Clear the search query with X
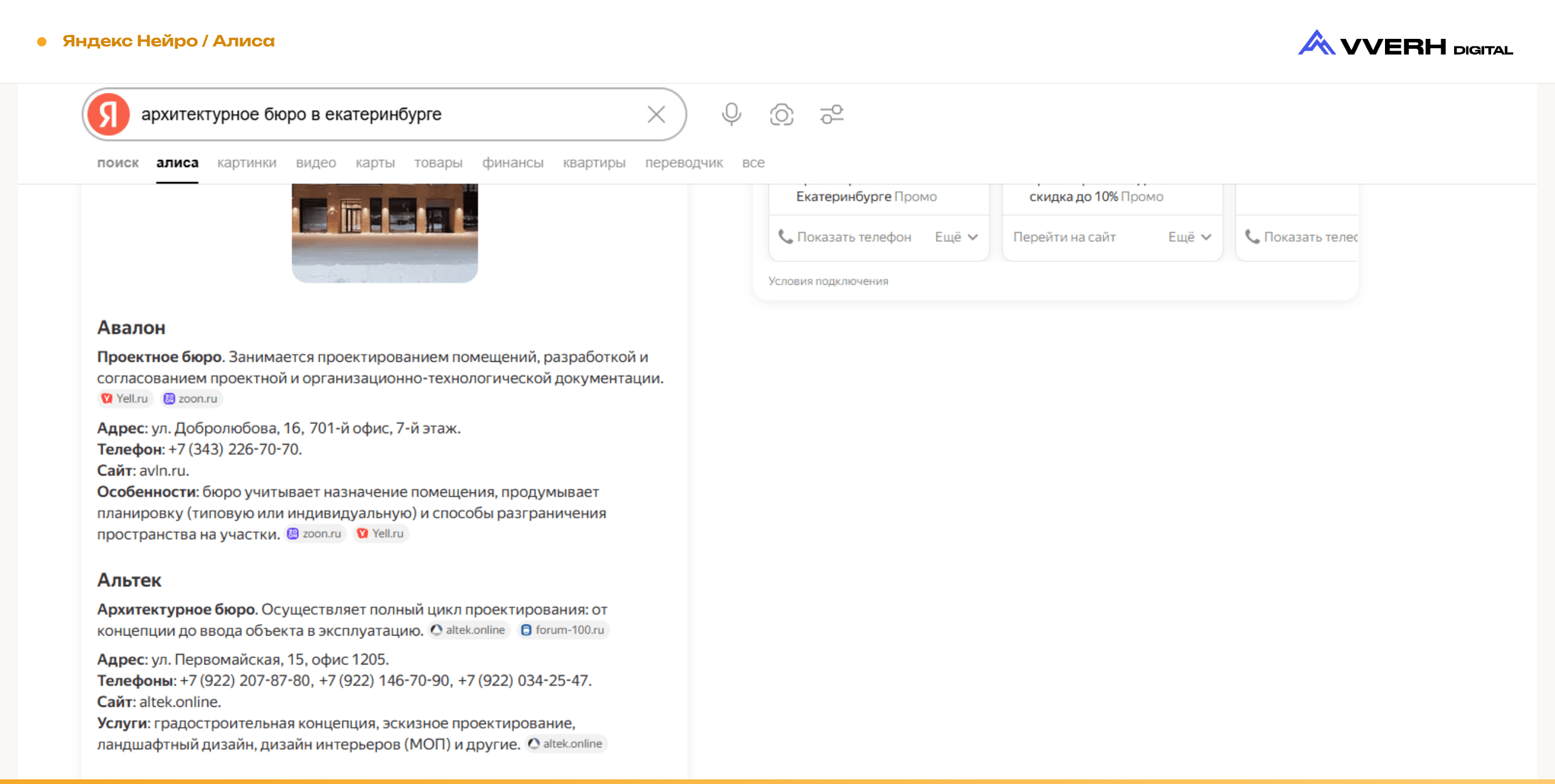Screen dimensions: 1555x784 (x=656, y=114)
